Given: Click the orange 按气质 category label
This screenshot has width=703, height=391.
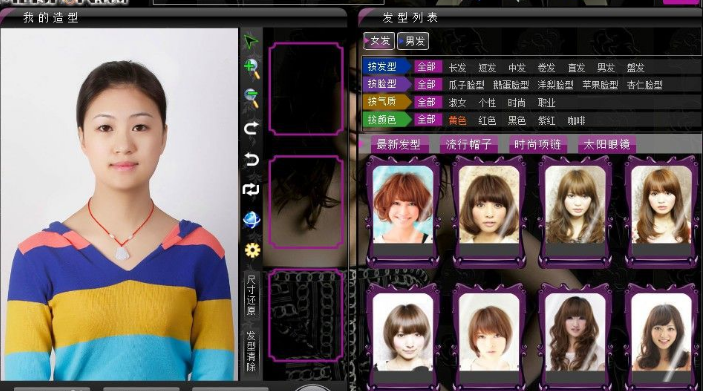Looking at the screenshot, I should [386, 102].
